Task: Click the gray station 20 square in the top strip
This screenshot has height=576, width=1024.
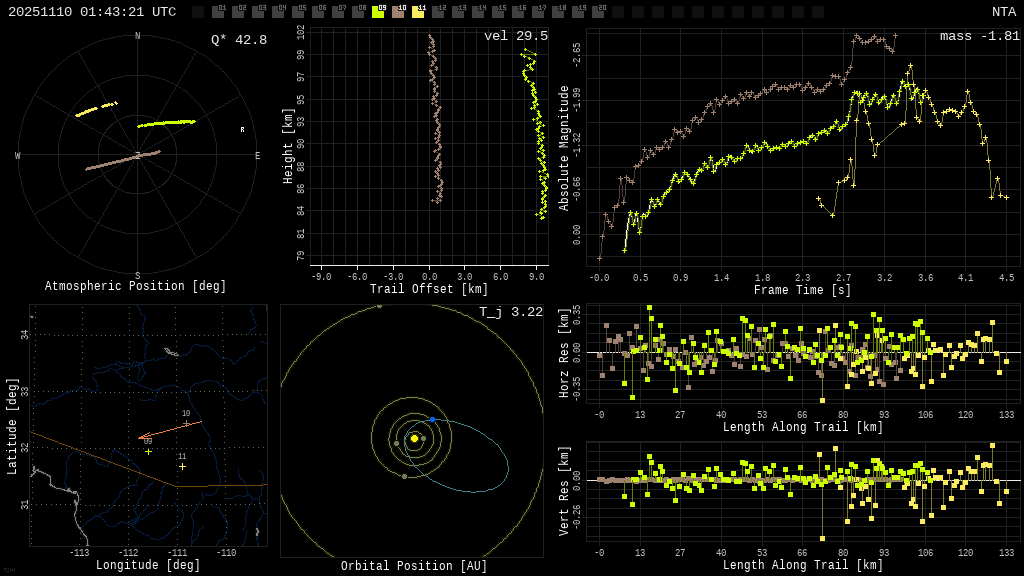Action: click(x=598, y=12)
